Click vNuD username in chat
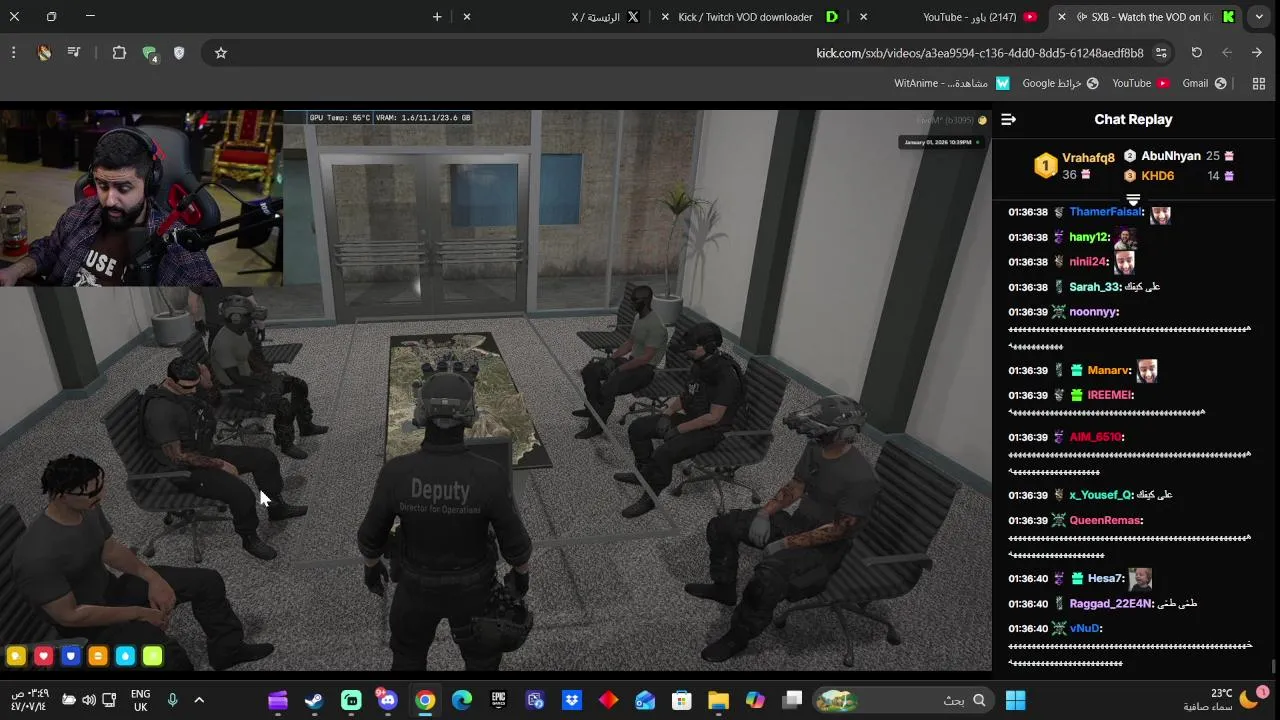The width and height of the screenshot is (1280, 720). coord(1084,629)
